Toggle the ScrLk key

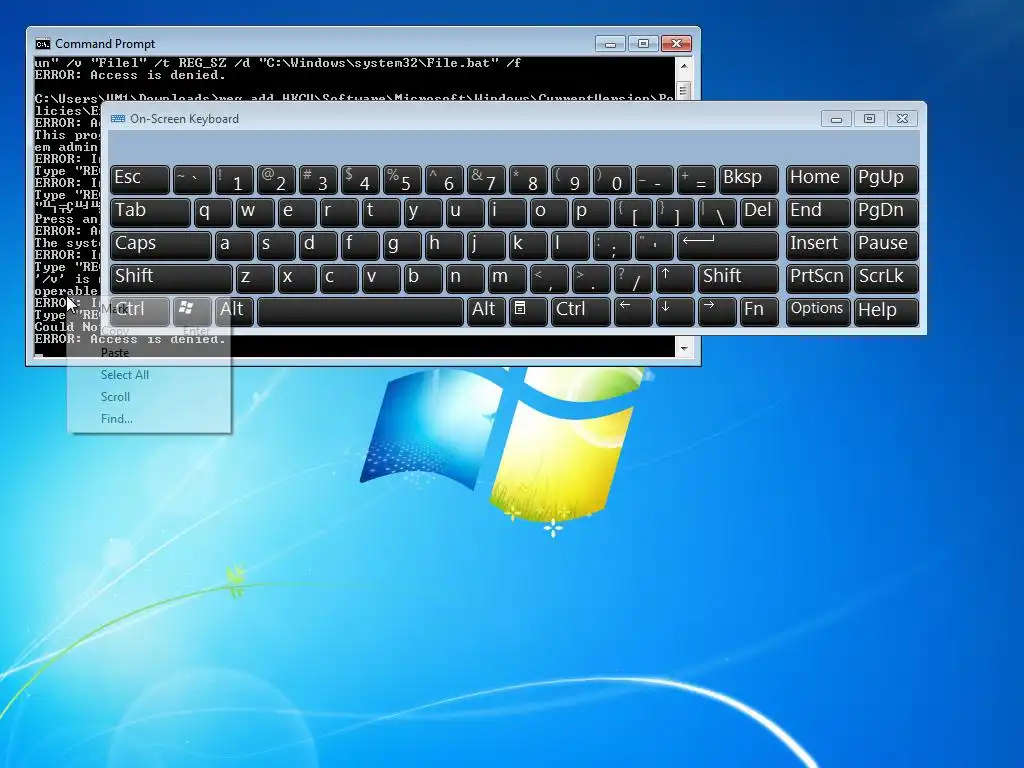pos(886,278)
